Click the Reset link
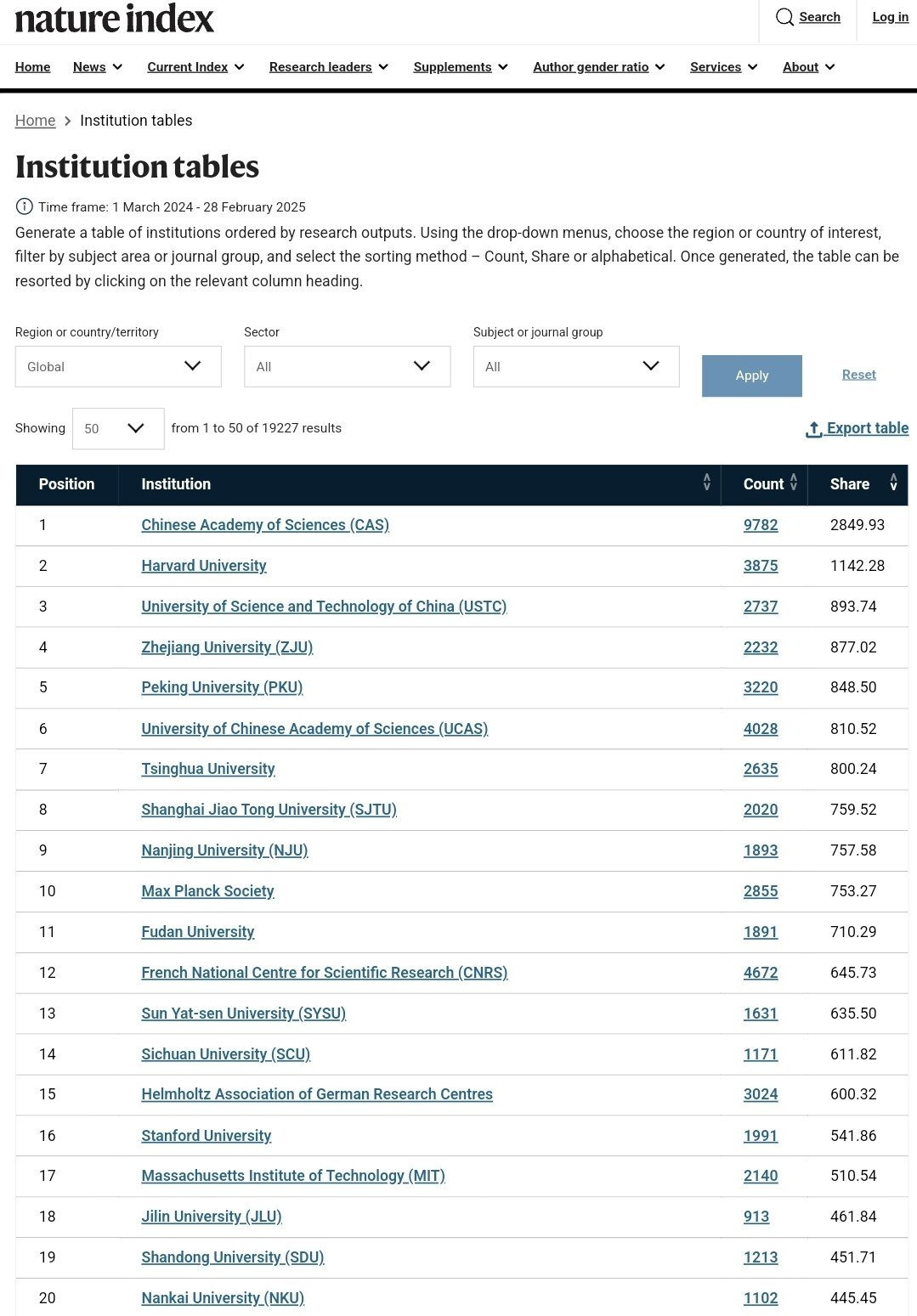Image resolution: width=917 pixels, height=1316 pixels. point(858,375)
